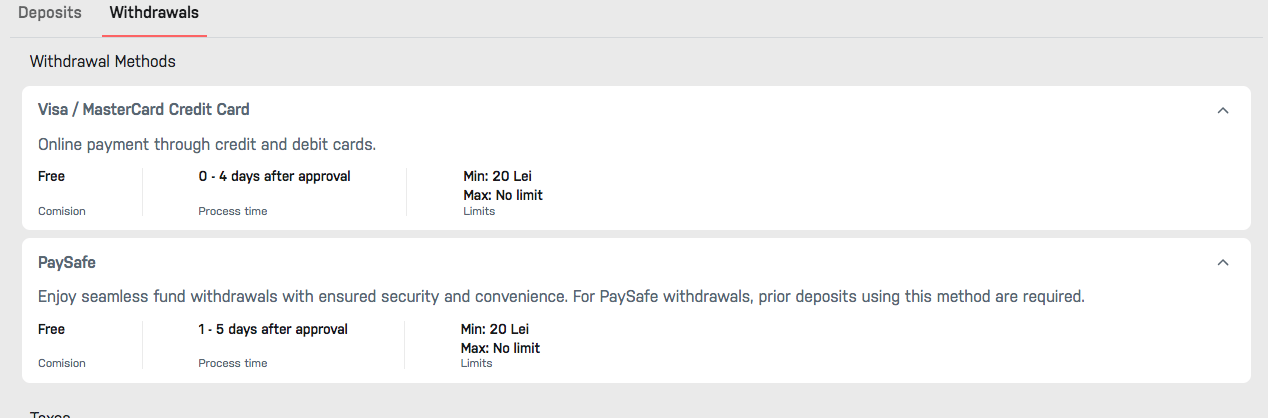Collapse the PaySafe section chevron
Viewport: 1268px width, 418px height.
(x=1222, y=263)
